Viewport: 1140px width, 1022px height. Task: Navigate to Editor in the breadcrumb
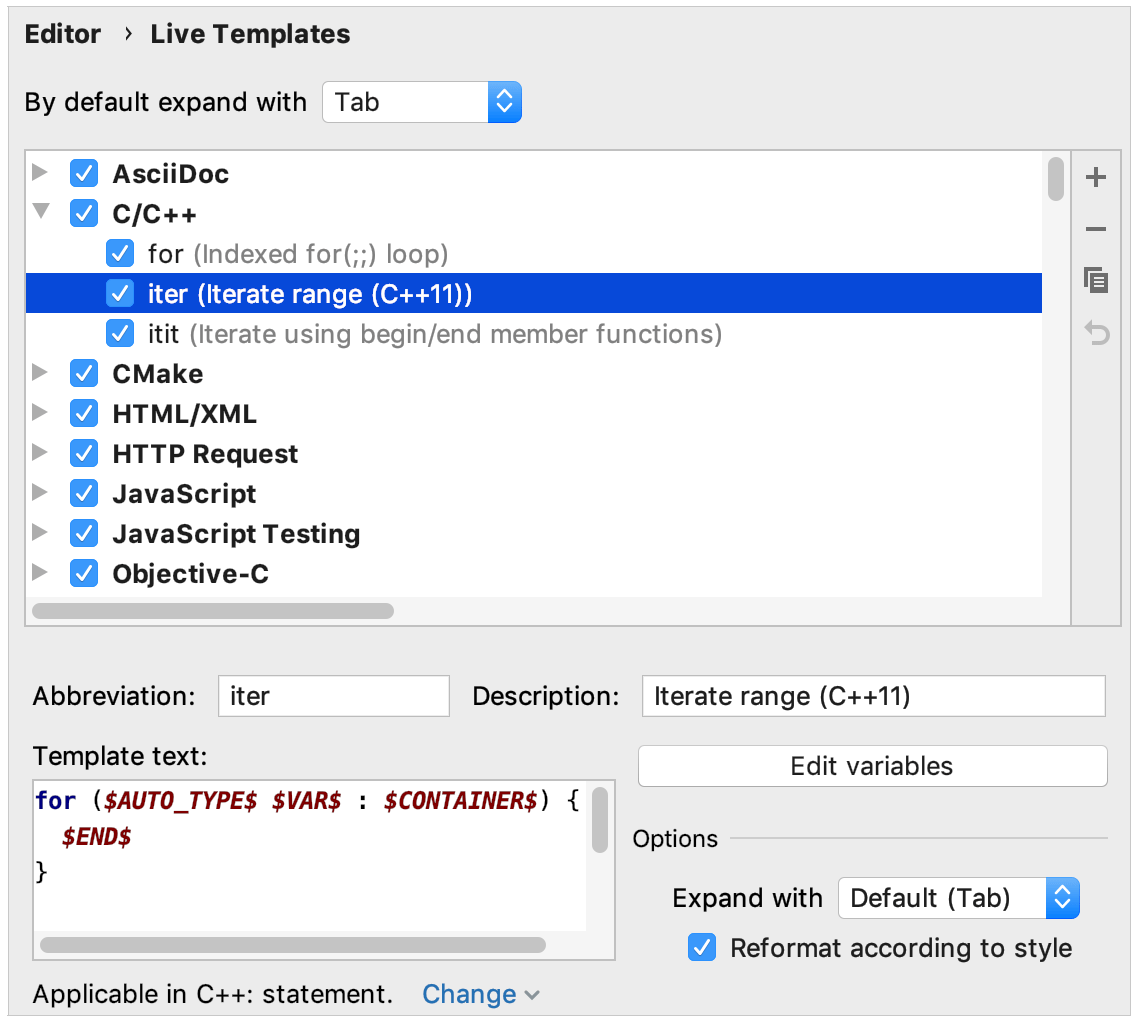(x=62, y=33)
